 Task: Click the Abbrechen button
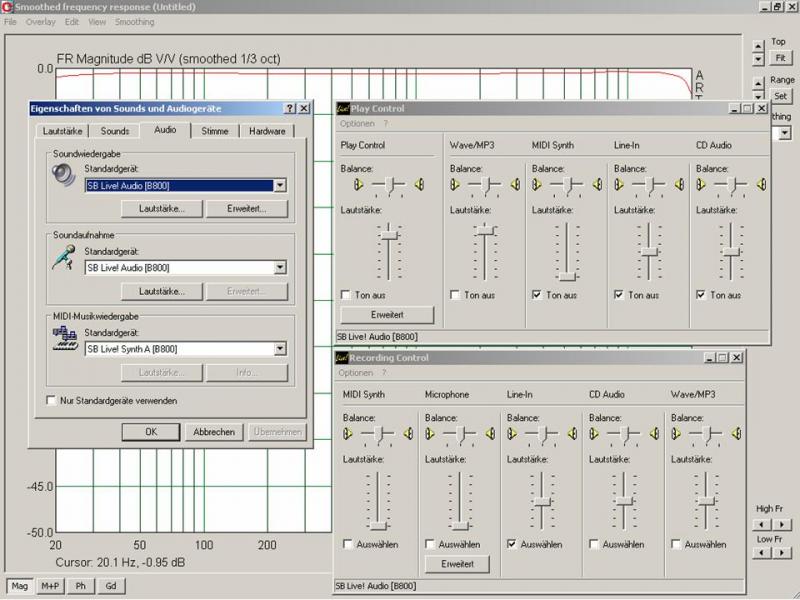(214, 432)
